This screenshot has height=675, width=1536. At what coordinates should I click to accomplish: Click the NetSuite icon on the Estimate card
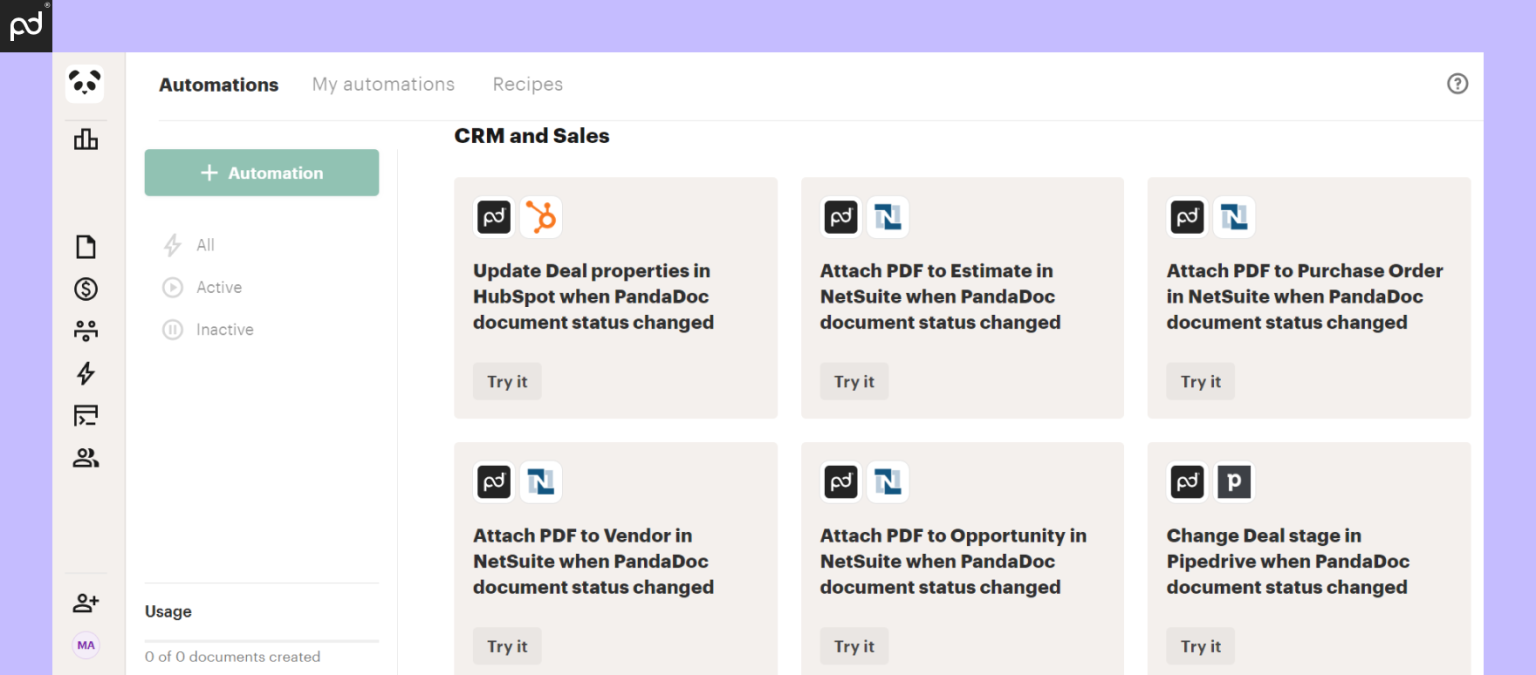888,217
